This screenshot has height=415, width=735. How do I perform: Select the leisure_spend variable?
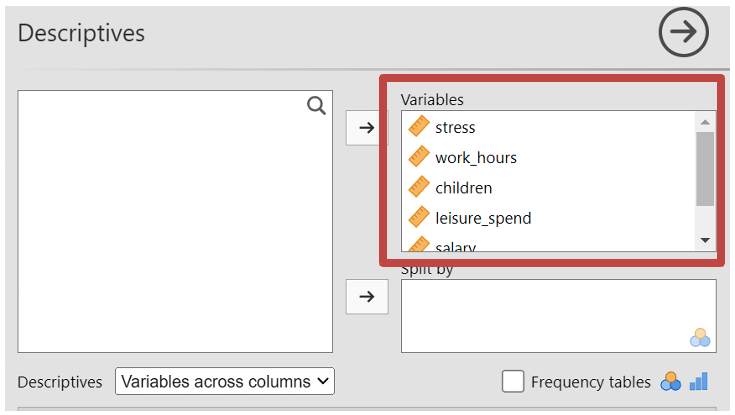point(483,217)
